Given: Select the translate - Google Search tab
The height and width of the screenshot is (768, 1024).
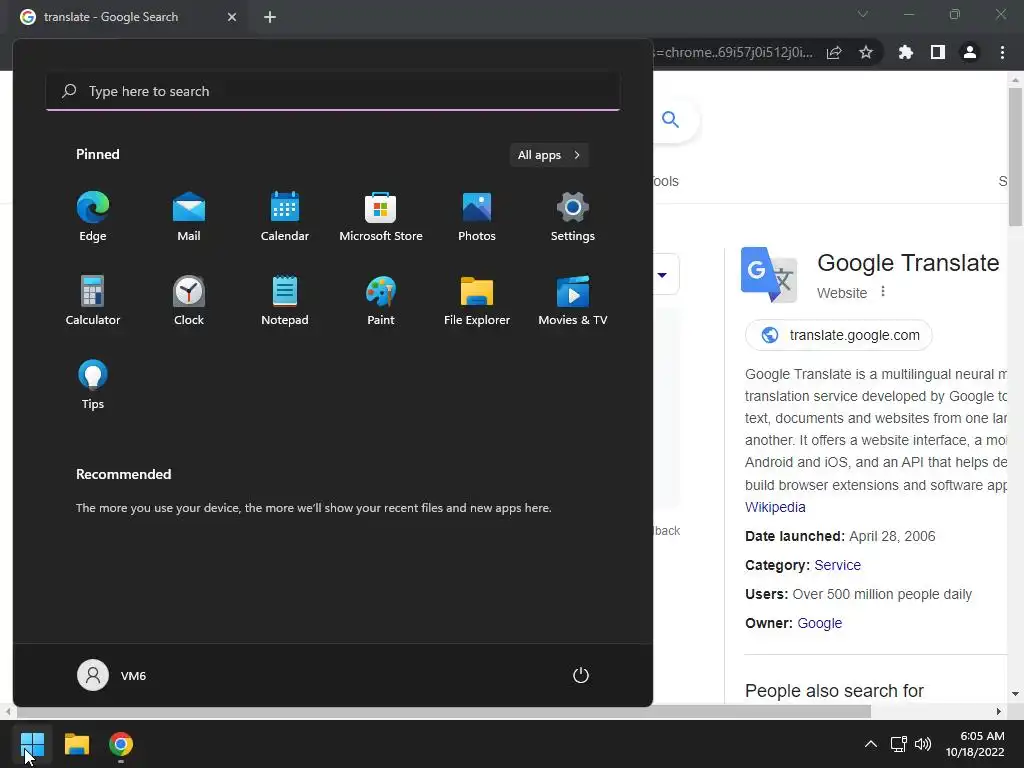Looking at the screenshot, I should point(128,17).
